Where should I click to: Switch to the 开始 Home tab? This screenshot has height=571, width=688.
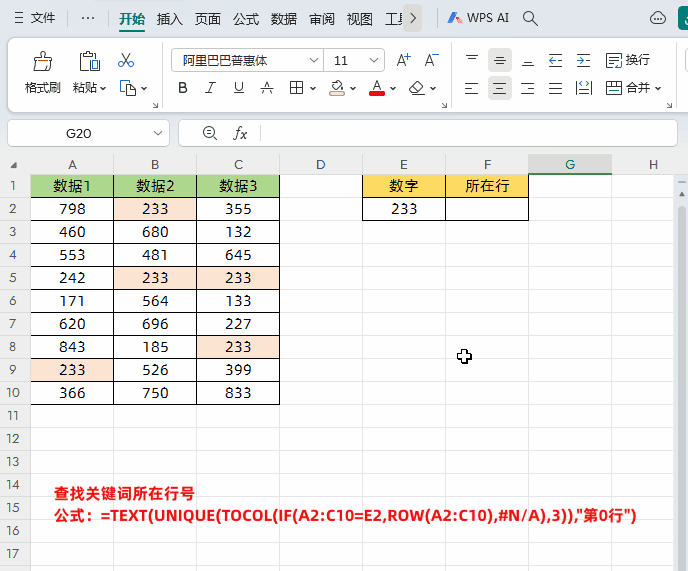pyautogui.click(x=132, y=19)
